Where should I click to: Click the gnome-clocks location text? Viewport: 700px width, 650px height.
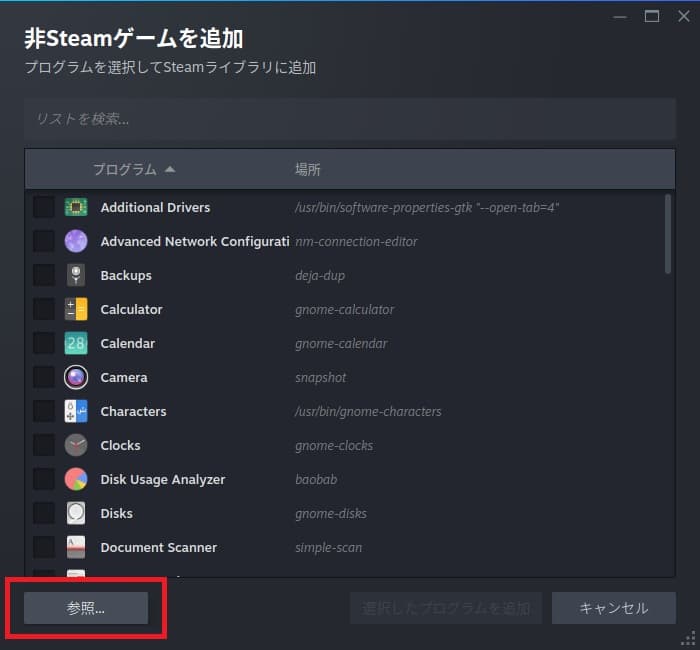coord(334,446)
